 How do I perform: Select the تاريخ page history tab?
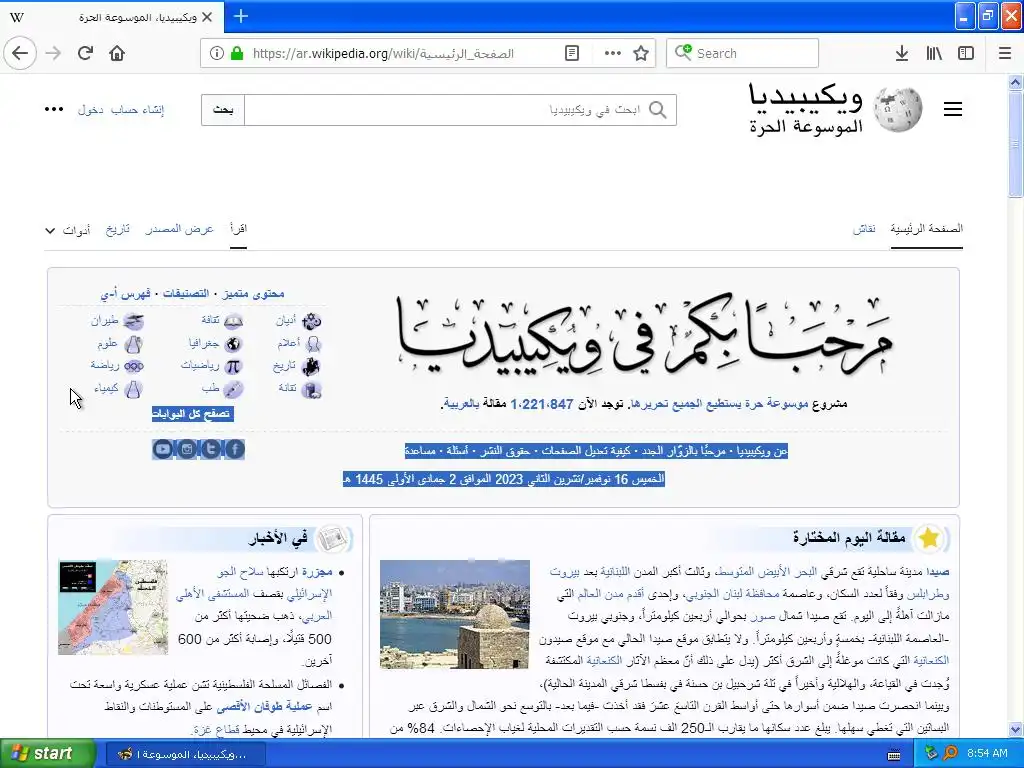118,229
